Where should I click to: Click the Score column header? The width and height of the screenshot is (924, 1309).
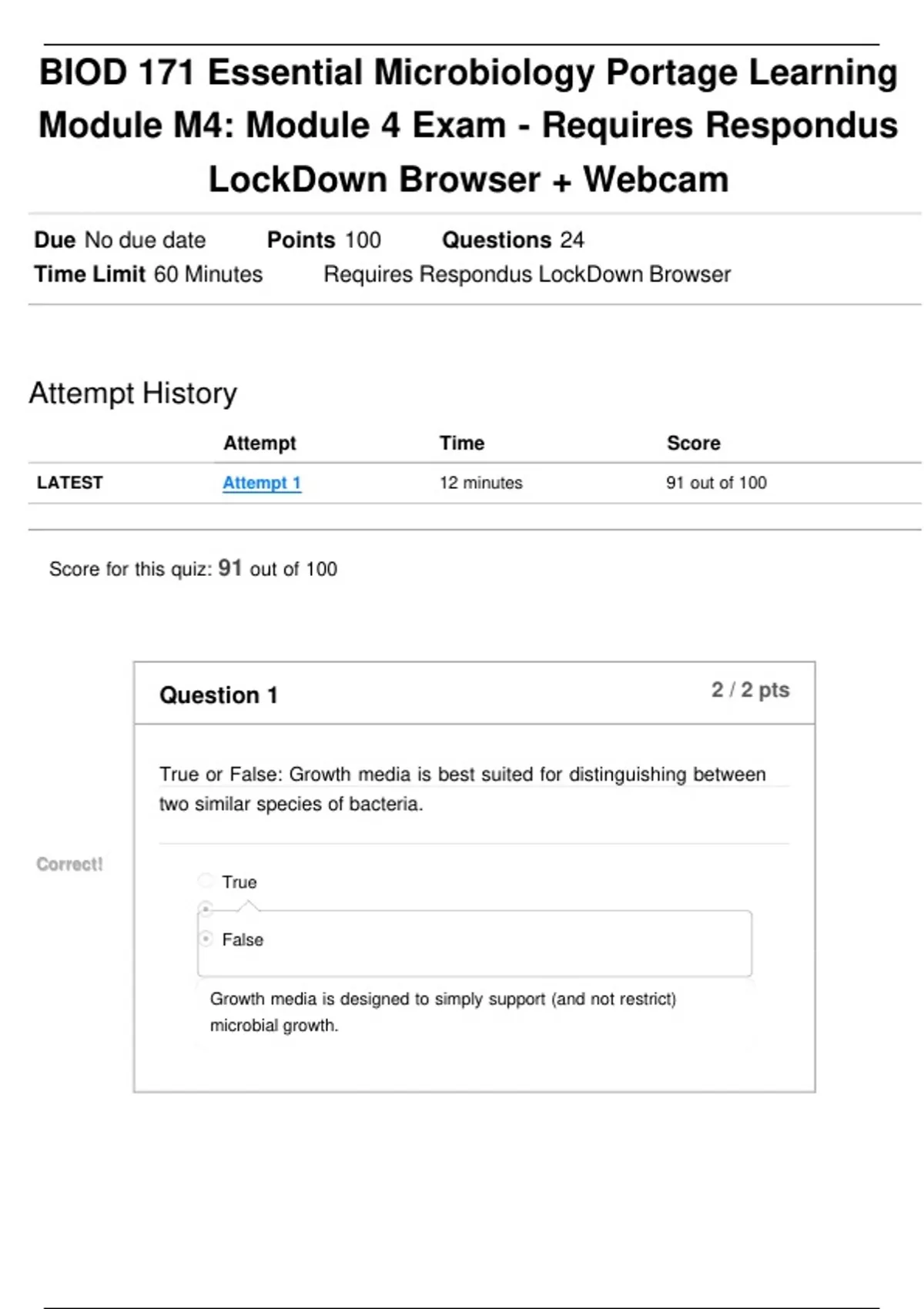[693, 443]
